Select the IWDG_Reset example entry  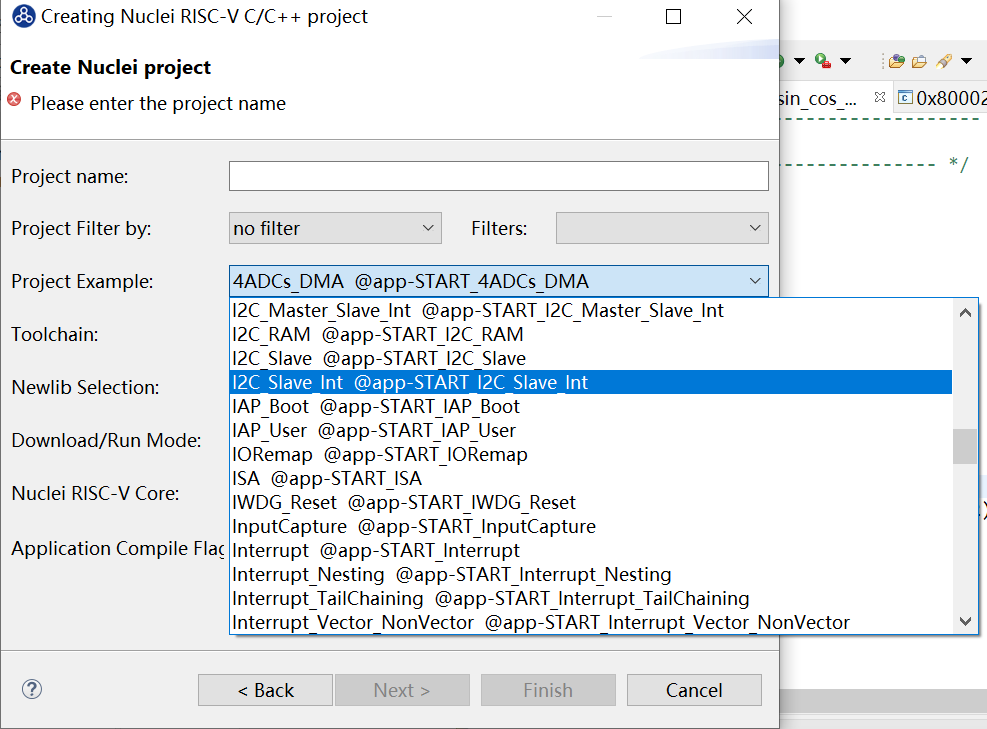(x=404, y=502)
